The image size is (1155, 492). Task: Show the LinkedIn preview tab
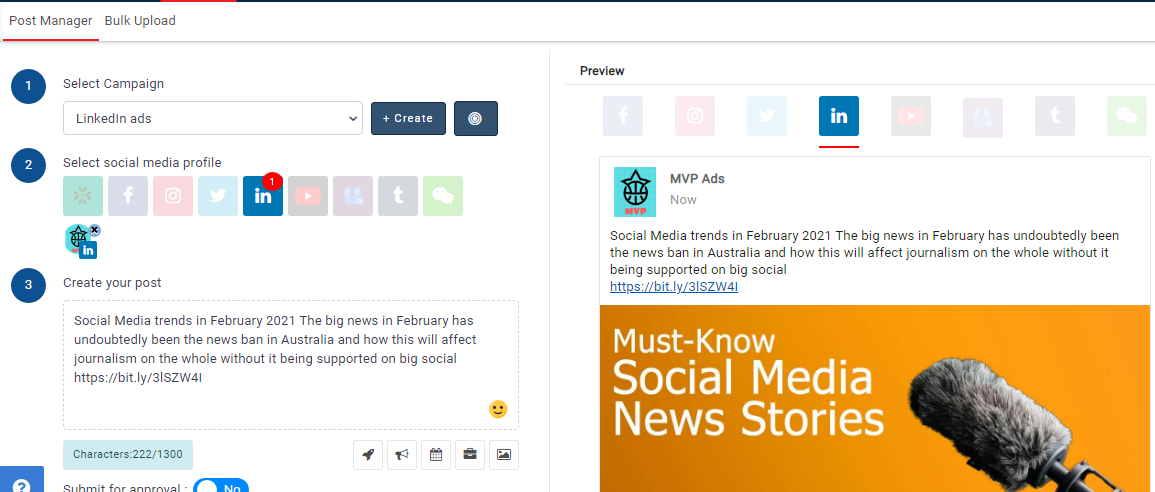pyautogui.click(x=838, y=116)
